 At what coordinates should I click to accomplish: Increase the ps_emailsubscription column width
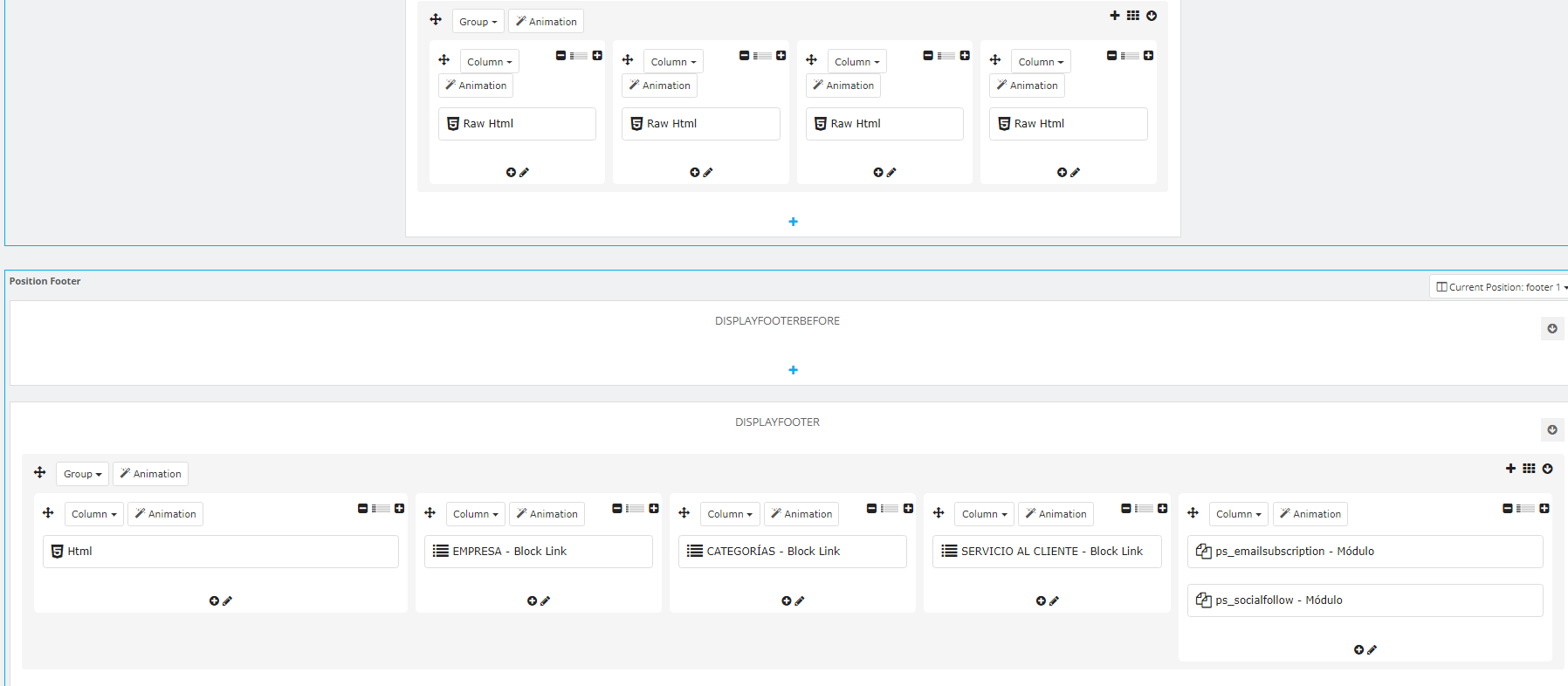pos(1544,508)
